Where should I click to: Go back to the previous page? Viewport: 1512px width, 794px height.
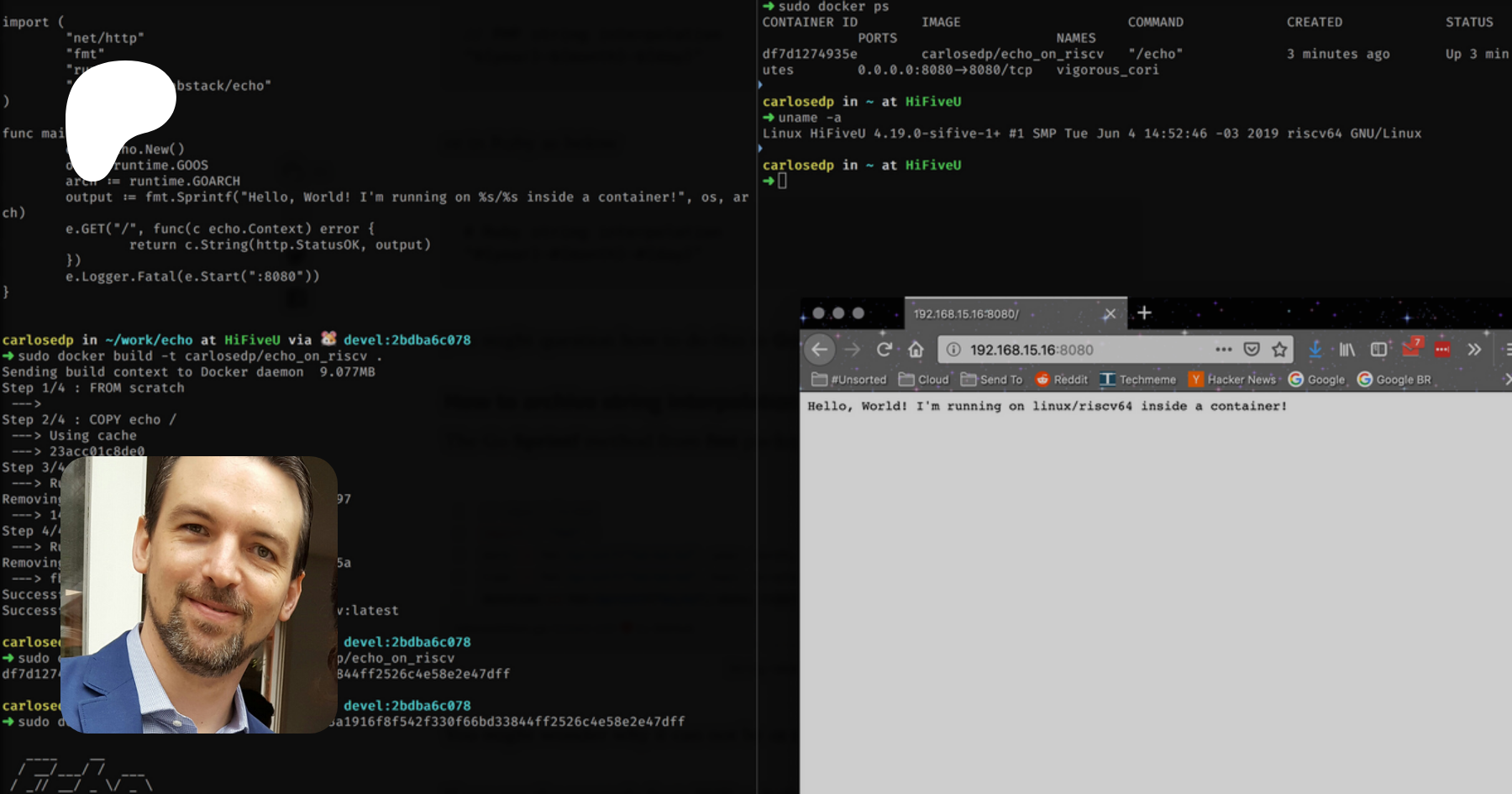(x=820, y=350)
